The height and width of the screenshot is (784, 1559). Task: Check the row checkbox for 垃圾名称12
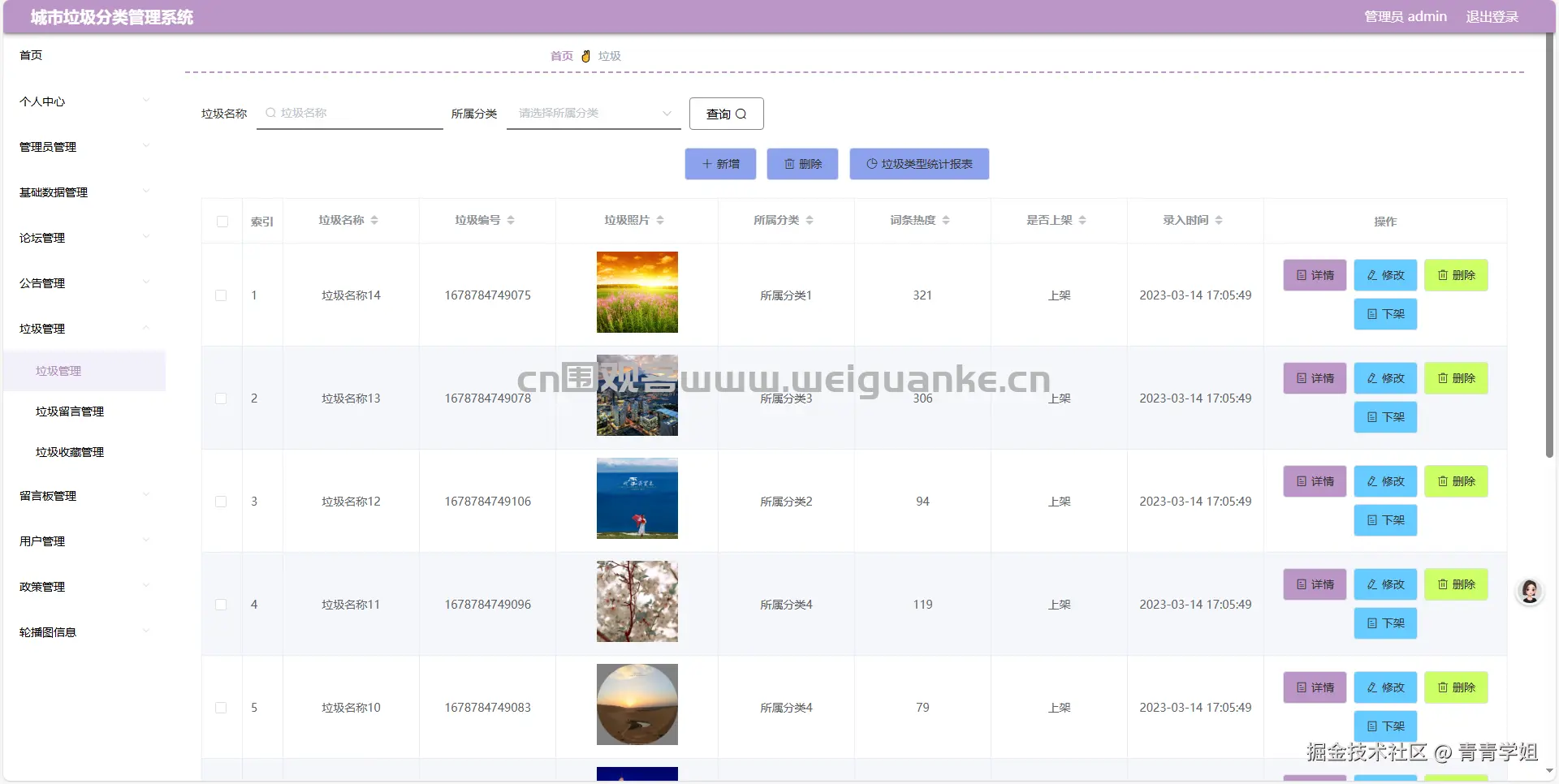pos(221,502)
